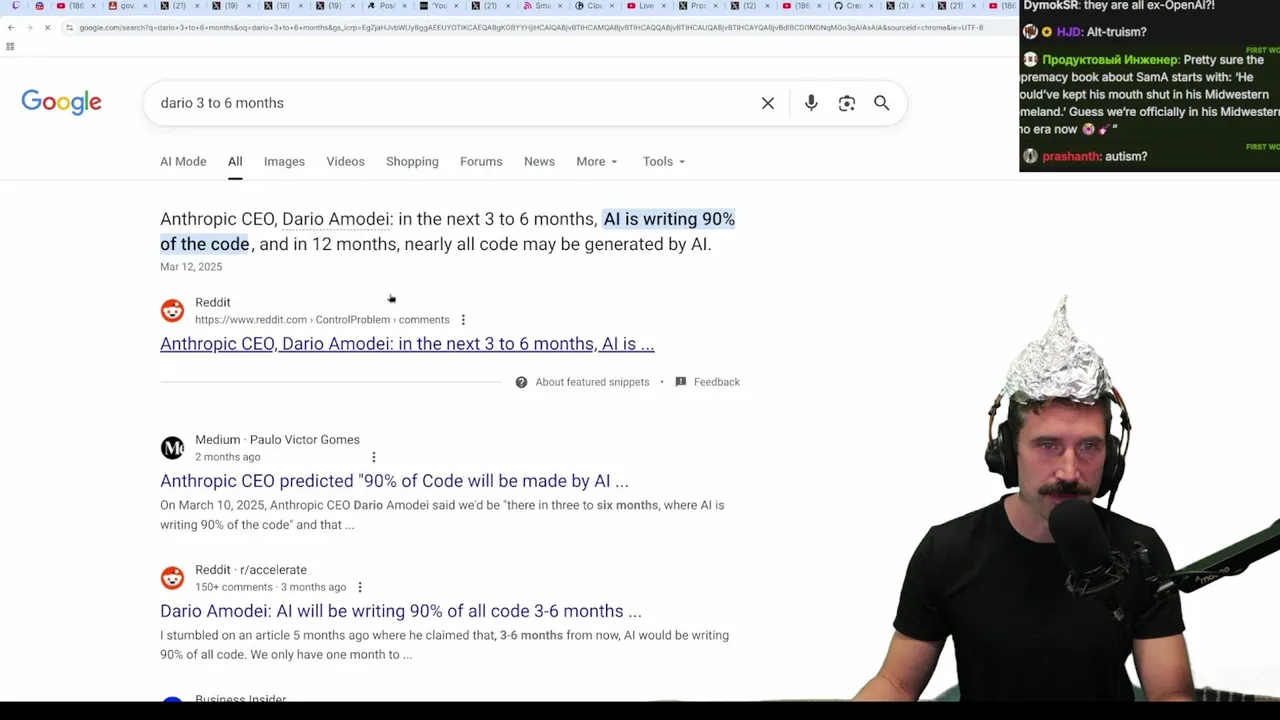Open three-dot menu for the ControlProblem Reddit result

tap(463, 320)
